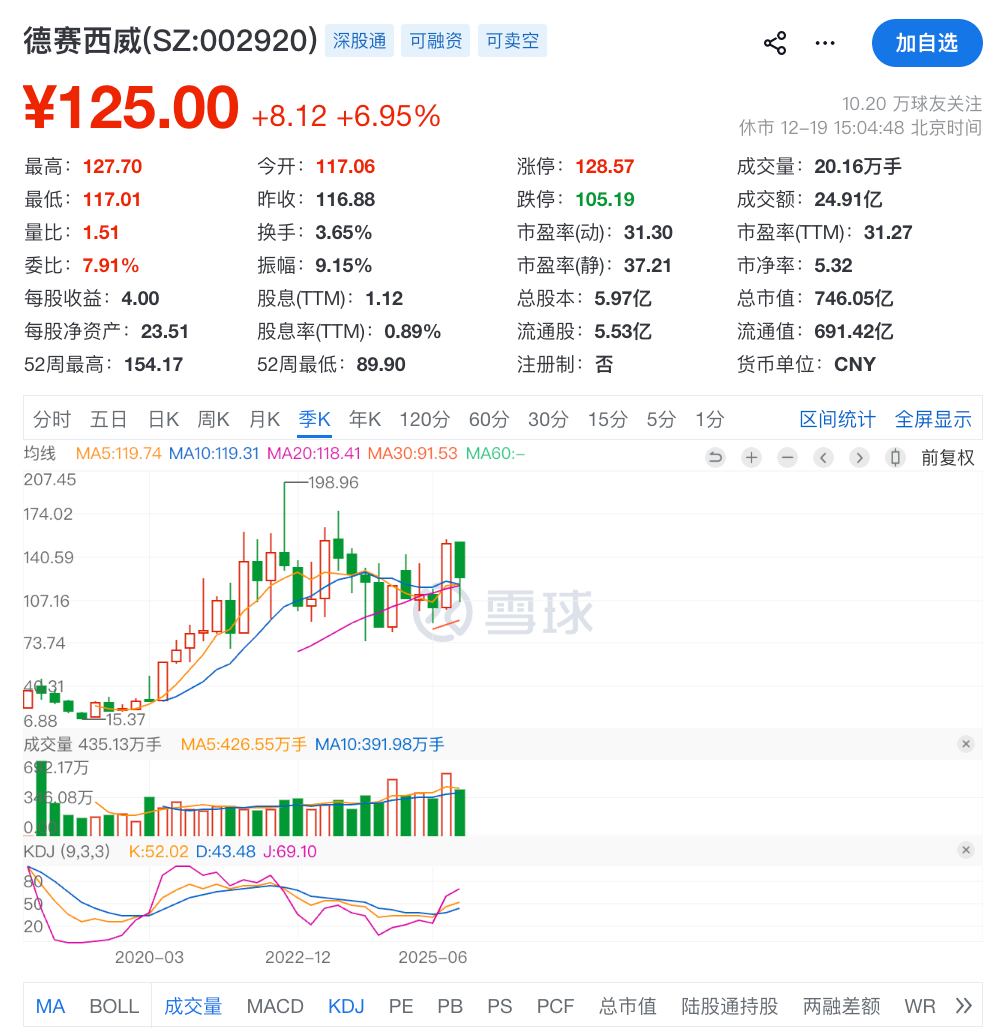Zoom out chart with minus icon
The width and height of the screenshot is (1008, 1036).
787,457
